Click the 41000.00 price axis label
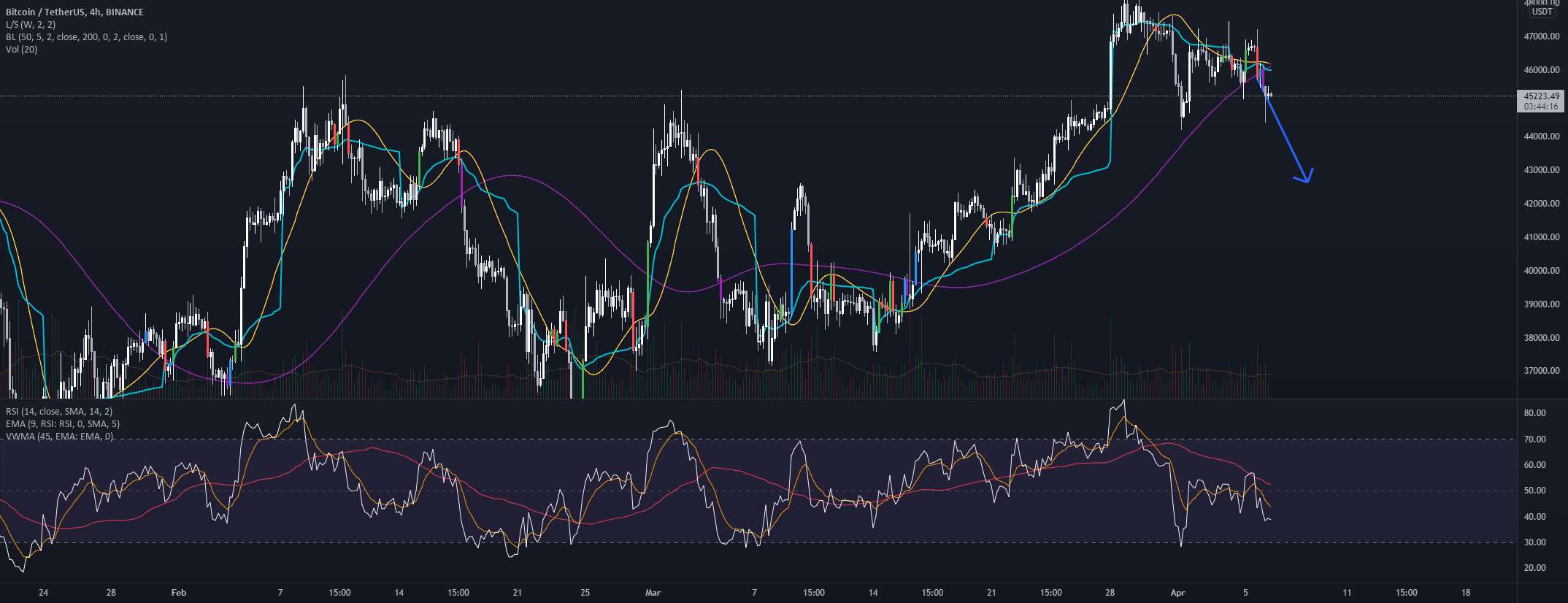Image resolution: width=1568 pixels, height=603 pixels. 1542,237
